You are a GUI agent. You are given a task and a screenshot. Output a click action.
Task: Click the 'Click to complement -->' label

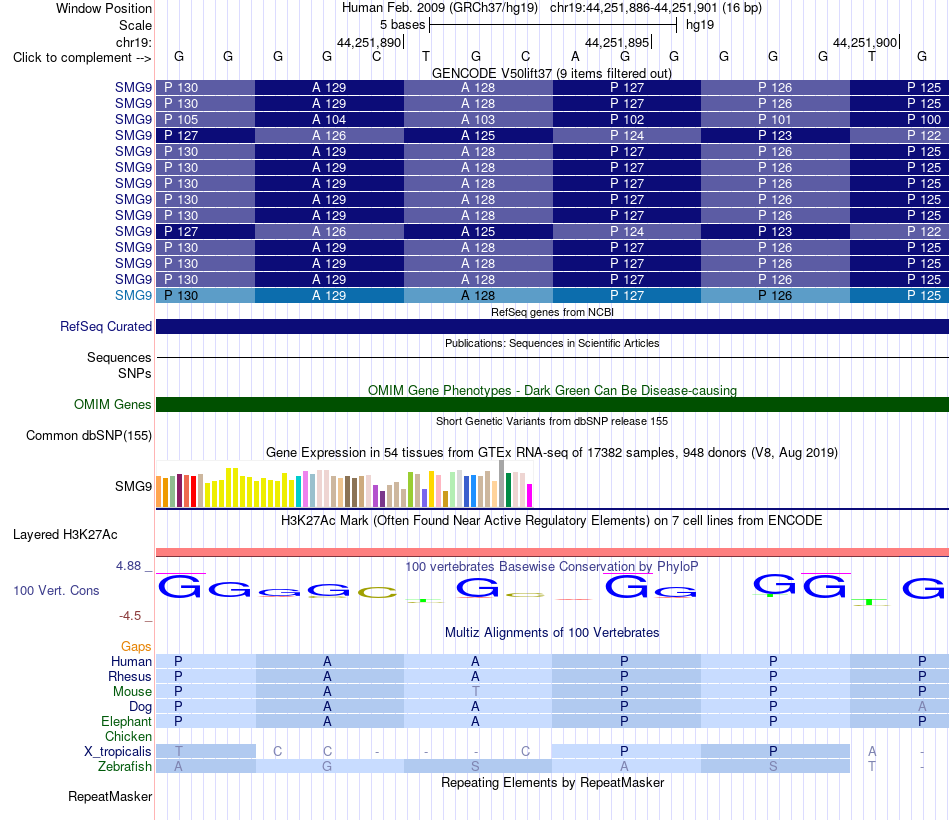[x=82, y=58]
